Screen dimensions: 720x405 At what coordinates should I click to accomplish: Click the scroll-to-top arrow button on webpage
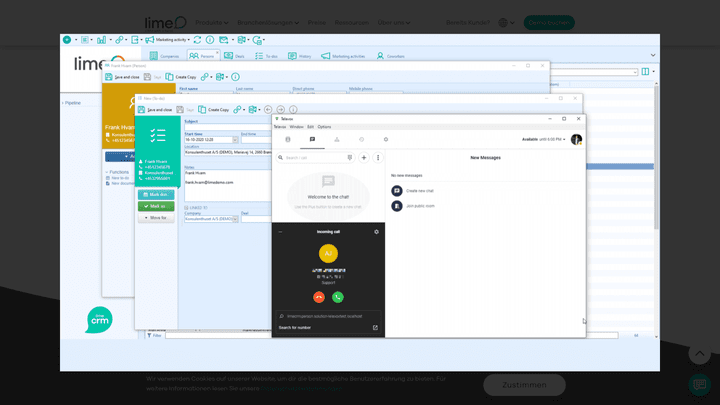[699, 354]
